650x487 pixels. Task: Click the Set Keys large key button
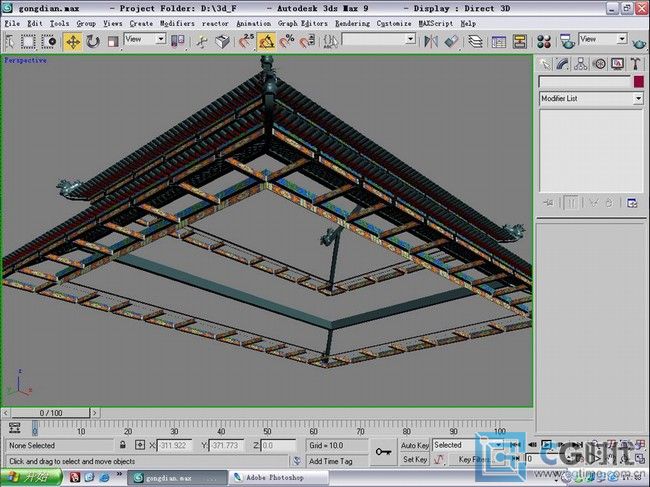coord(383,452)
